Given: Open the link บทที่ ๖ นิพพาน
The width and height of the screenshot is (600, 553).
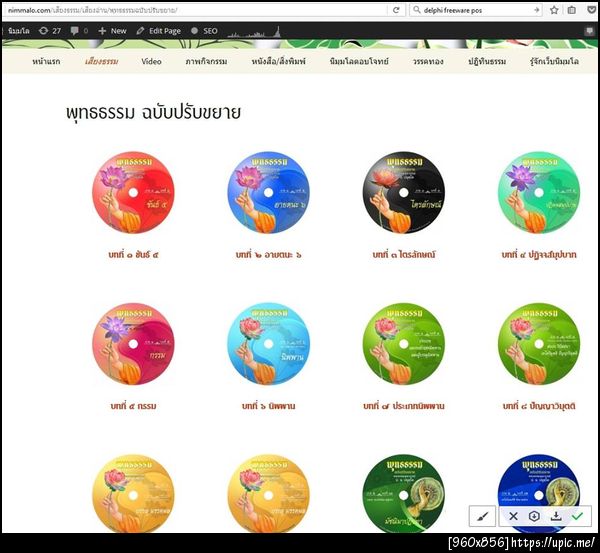Looking at the screenshot, I should (269, 406).
